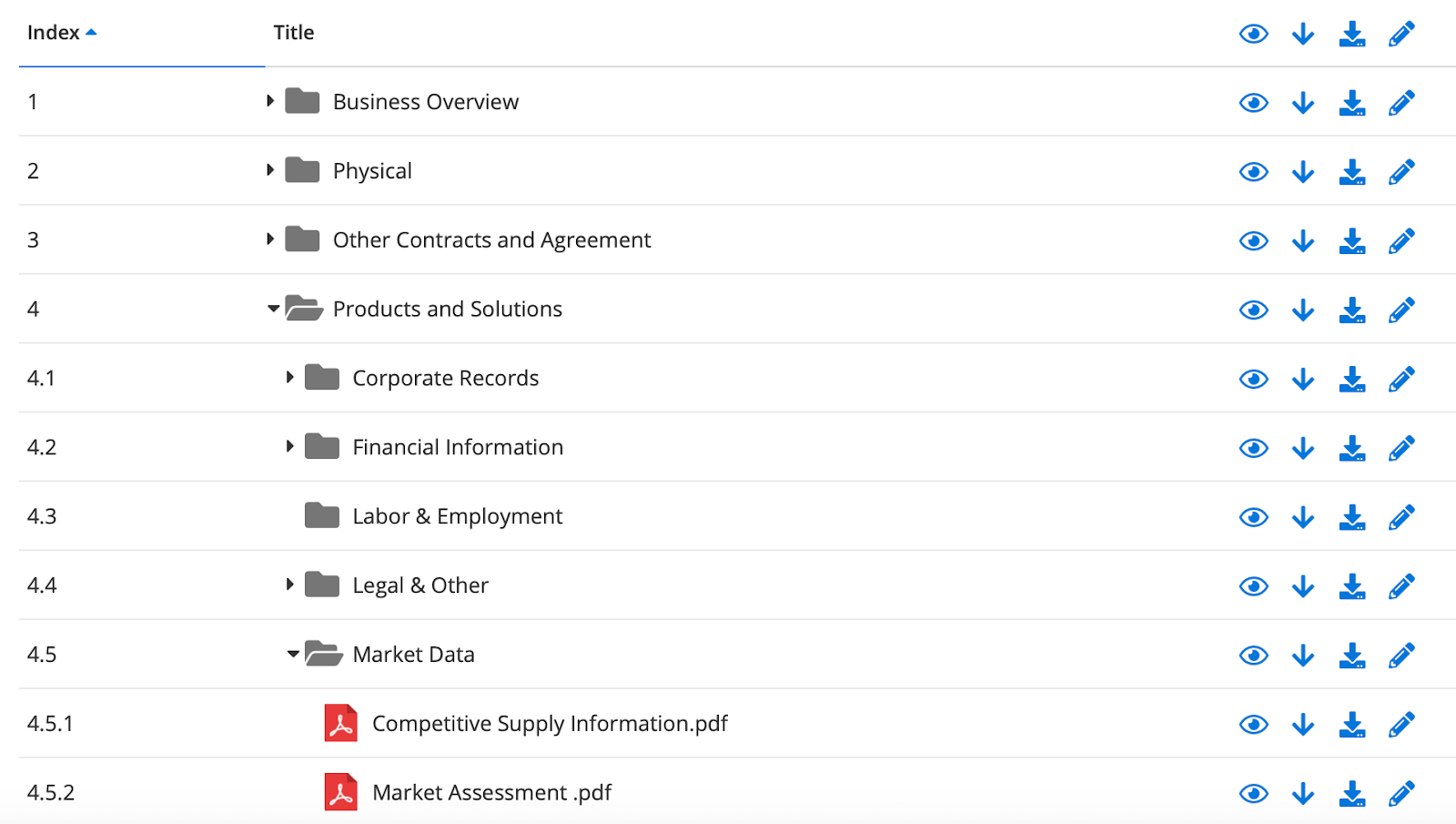This screenshot has height=824, width=1456.
Task: Expand the Financial Information folder
Action: 288,446
